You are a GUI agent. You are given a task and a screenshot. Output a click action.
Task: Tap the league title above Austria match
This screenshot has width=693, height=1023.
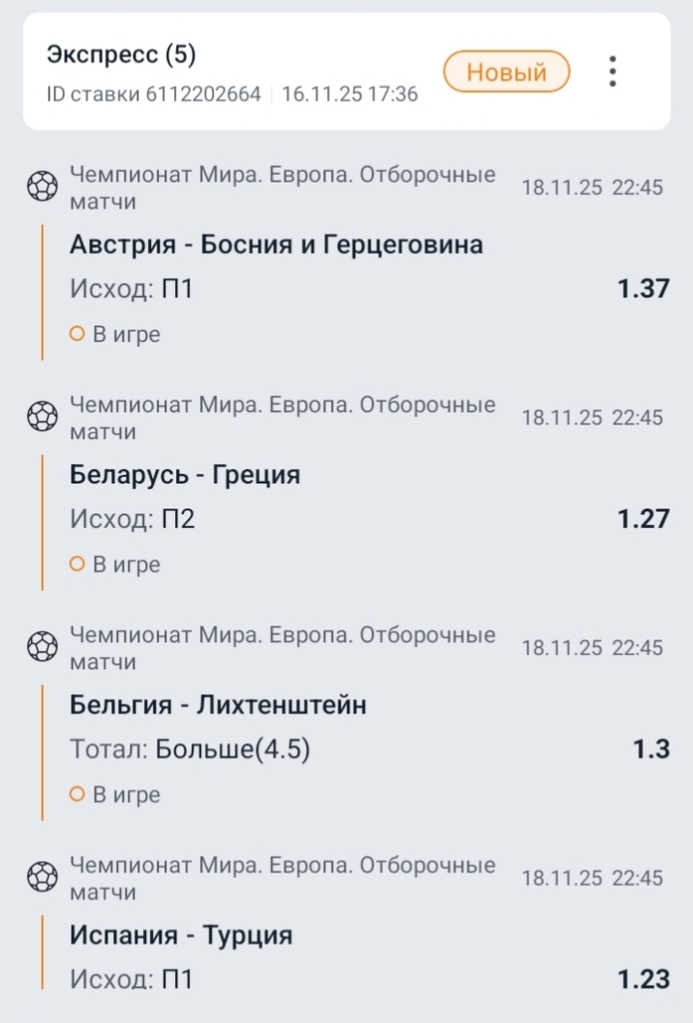(282, 188)
